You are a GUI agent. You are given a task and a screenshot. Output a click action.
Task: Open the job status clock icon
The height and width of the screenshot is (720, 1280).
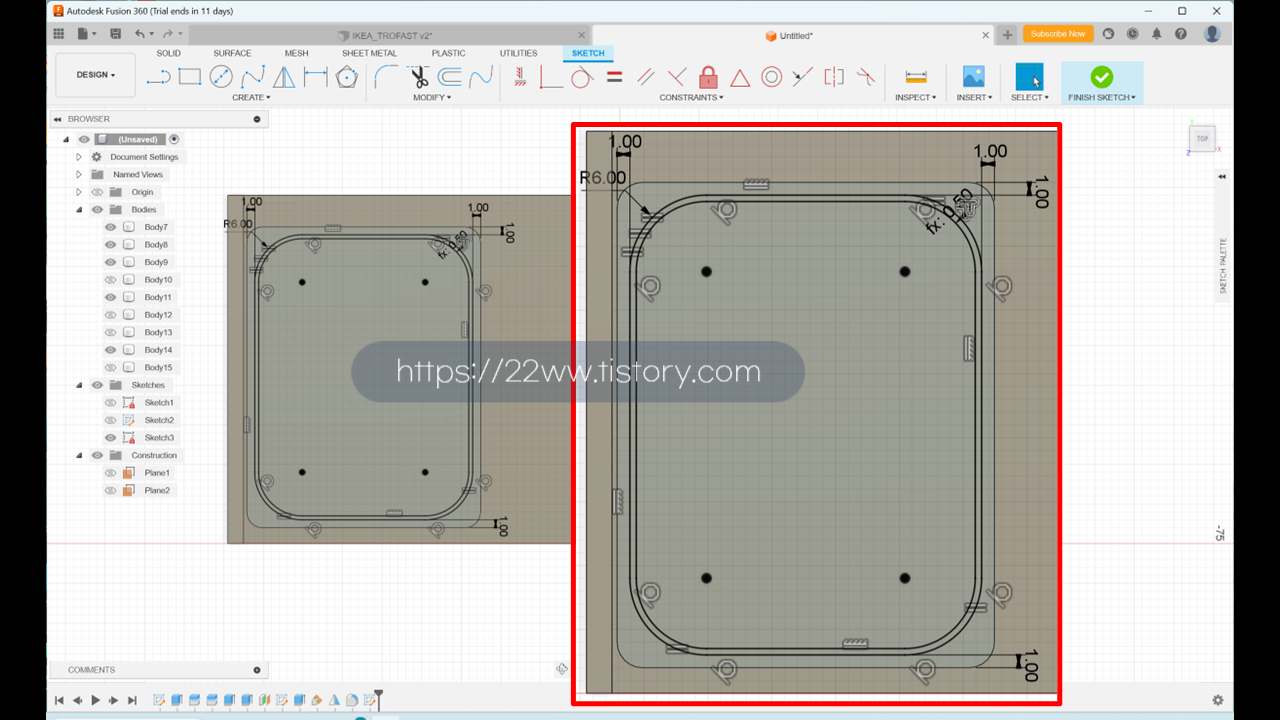point(1133,34)
